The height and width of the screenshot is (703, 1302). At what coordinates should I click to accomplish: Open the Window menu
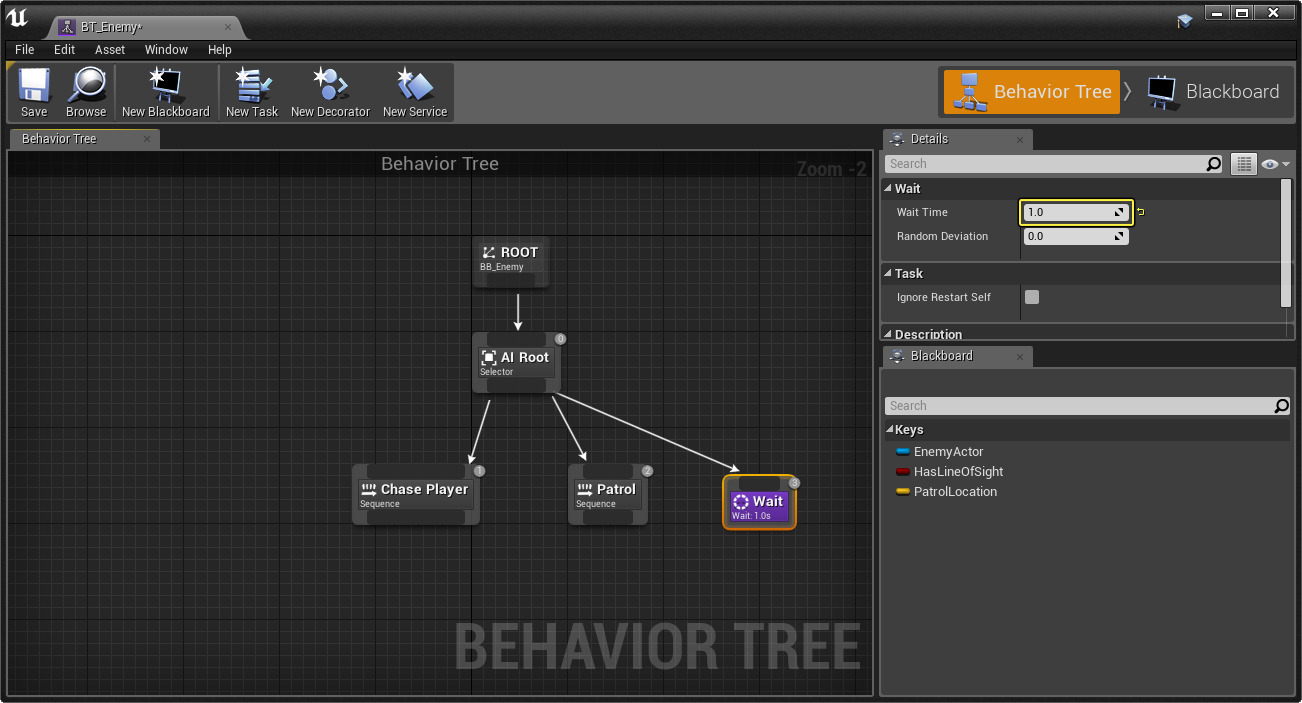coord(166,50)
